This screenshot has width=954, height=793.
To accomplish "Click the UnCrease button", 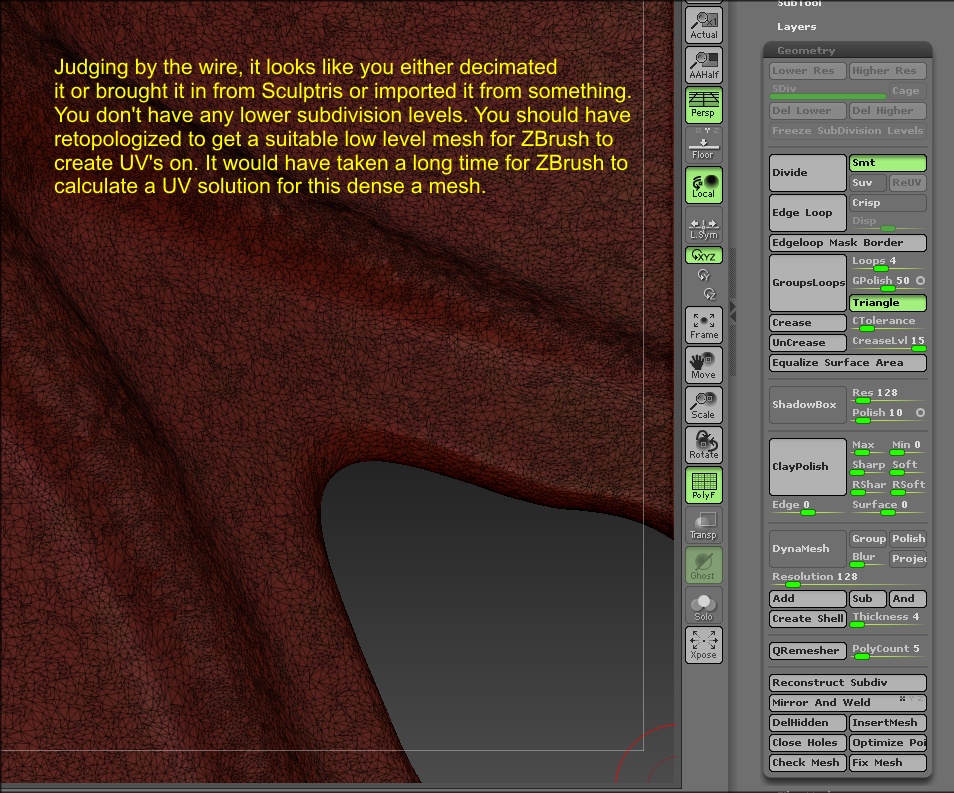I will pos(807,343).
